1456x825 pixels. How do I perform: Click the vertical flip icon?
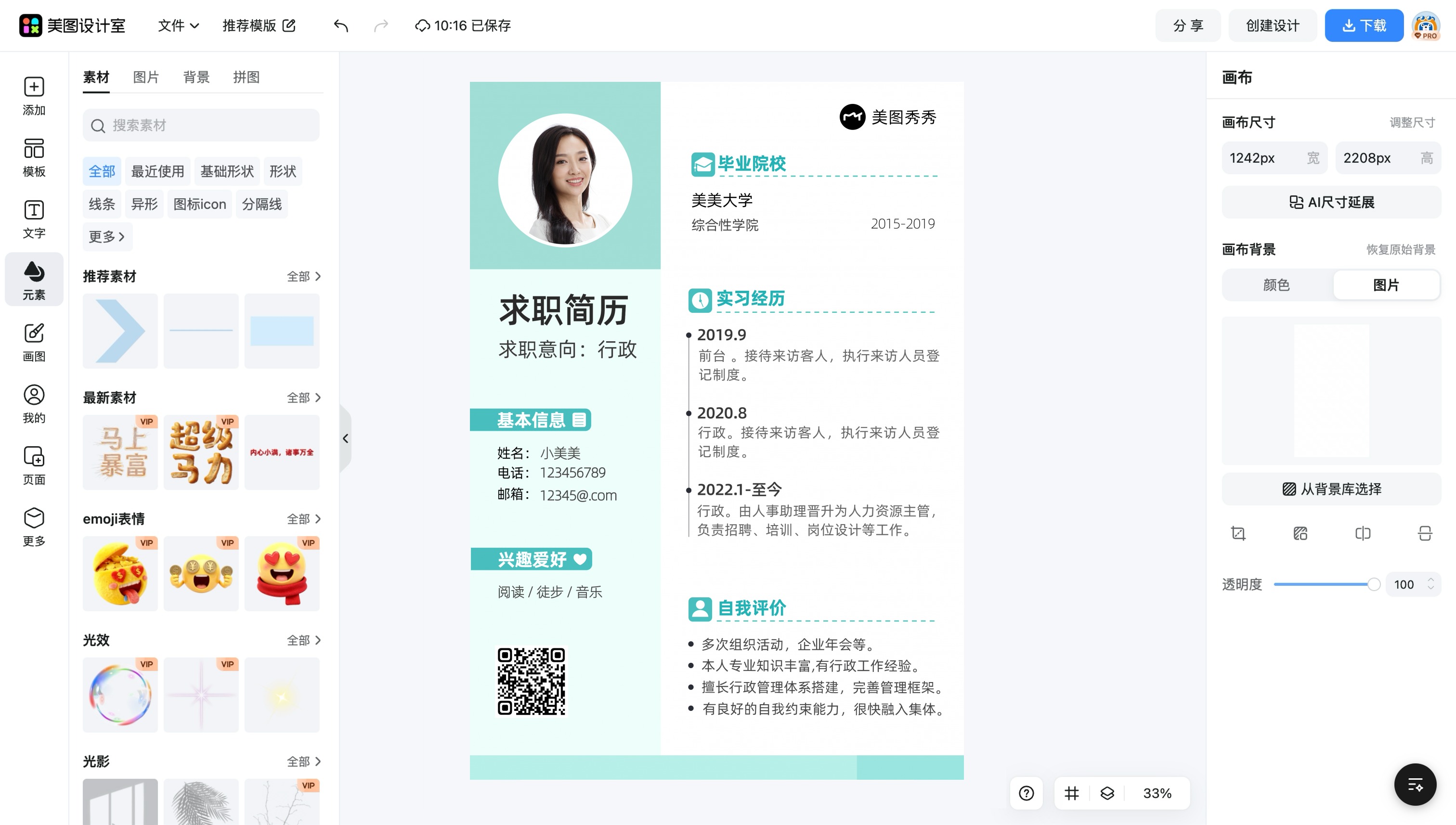(x=1425, y=533)
